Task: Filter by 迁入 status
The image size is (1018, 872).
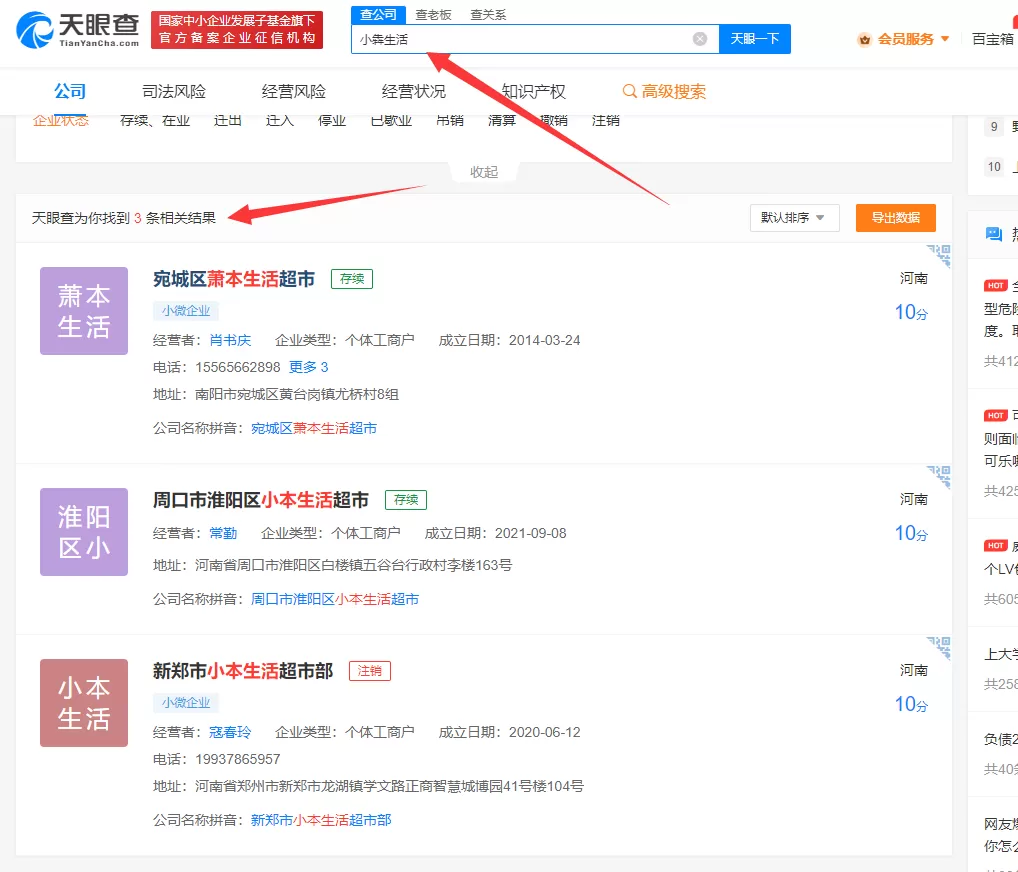Action: click(280, 120)
